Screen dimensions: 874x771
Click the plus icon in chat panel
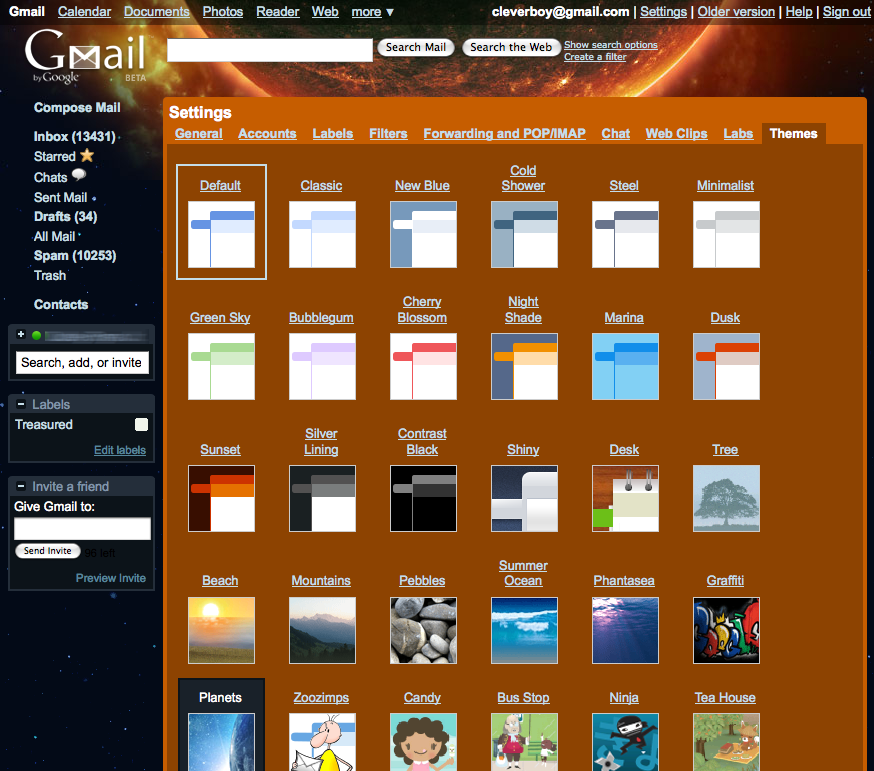[21, 334]
